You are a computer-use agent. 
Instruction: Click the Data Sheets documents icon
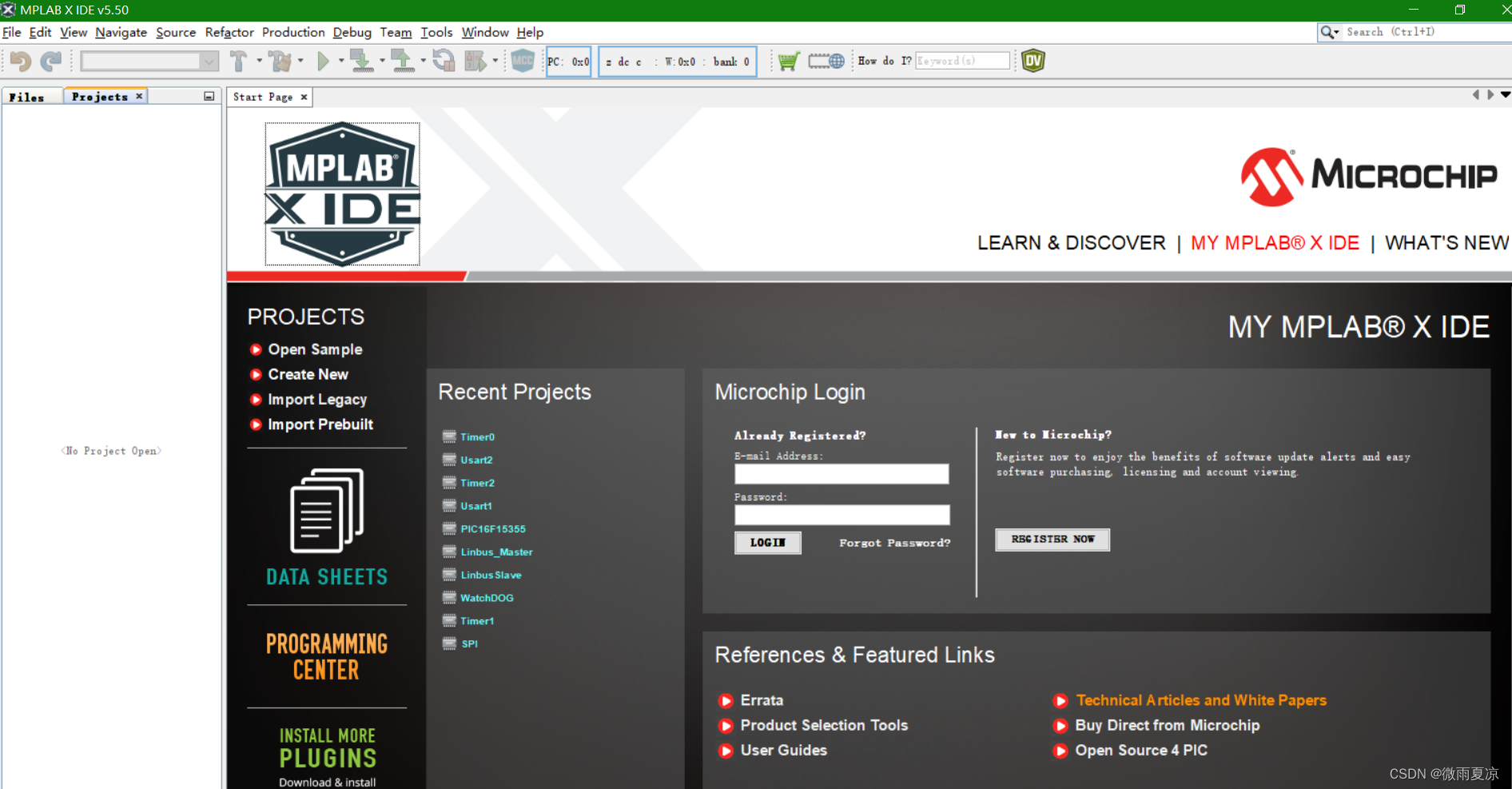(327, 510)
